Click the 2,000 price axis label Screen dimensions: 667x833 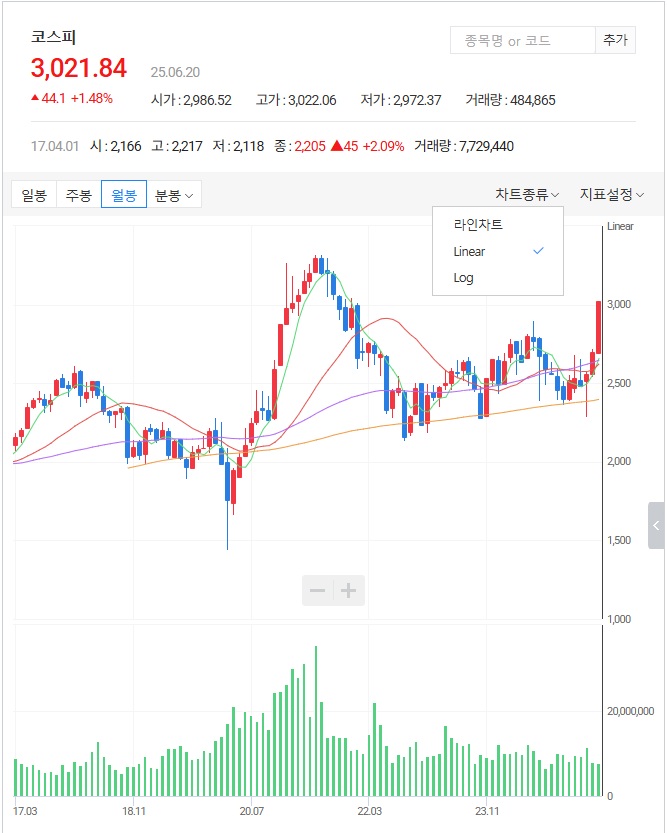coord(619,461)
